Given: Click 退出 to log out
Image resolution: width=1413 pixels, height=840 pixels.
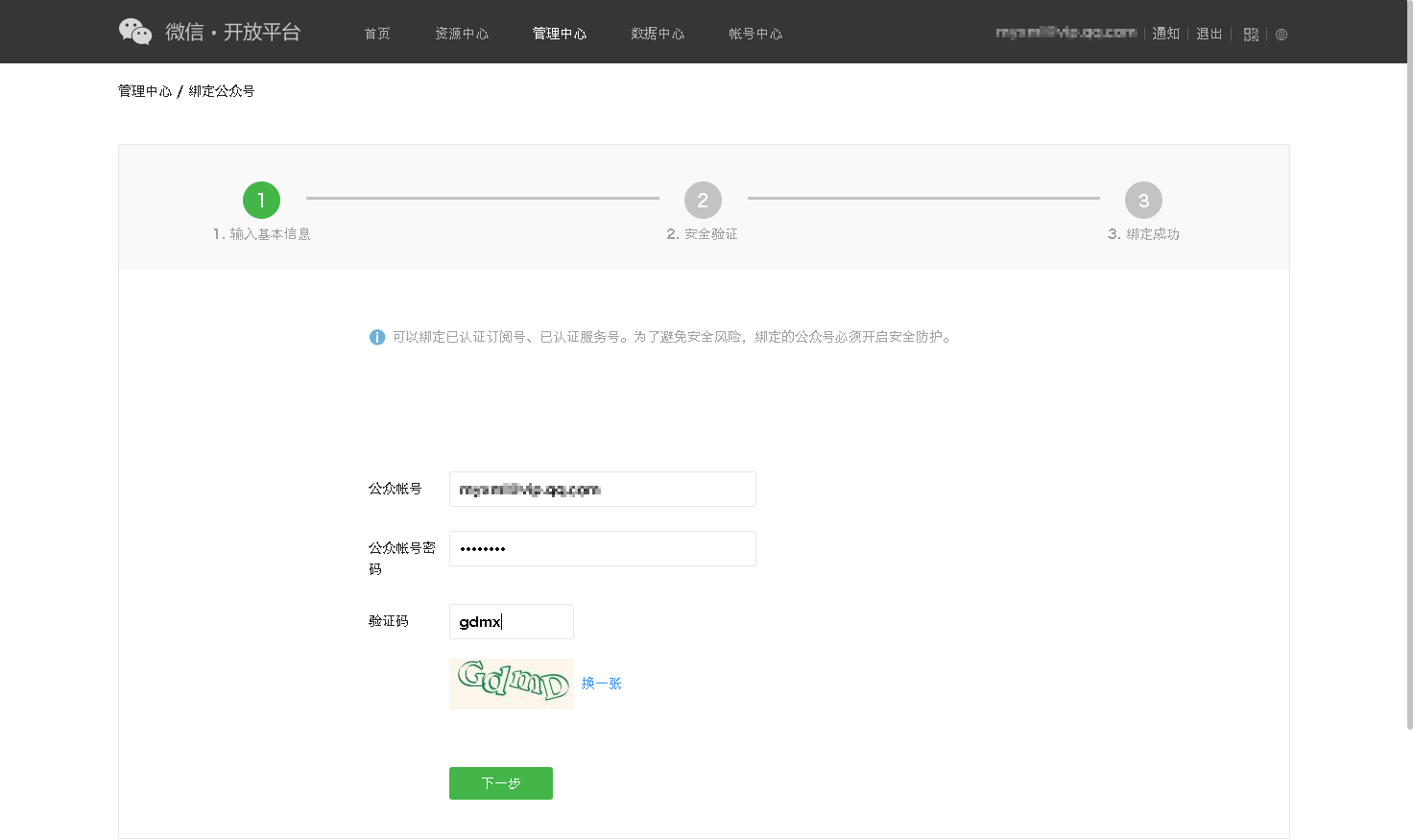Looking at the screenshot, I should (1209, 34).
